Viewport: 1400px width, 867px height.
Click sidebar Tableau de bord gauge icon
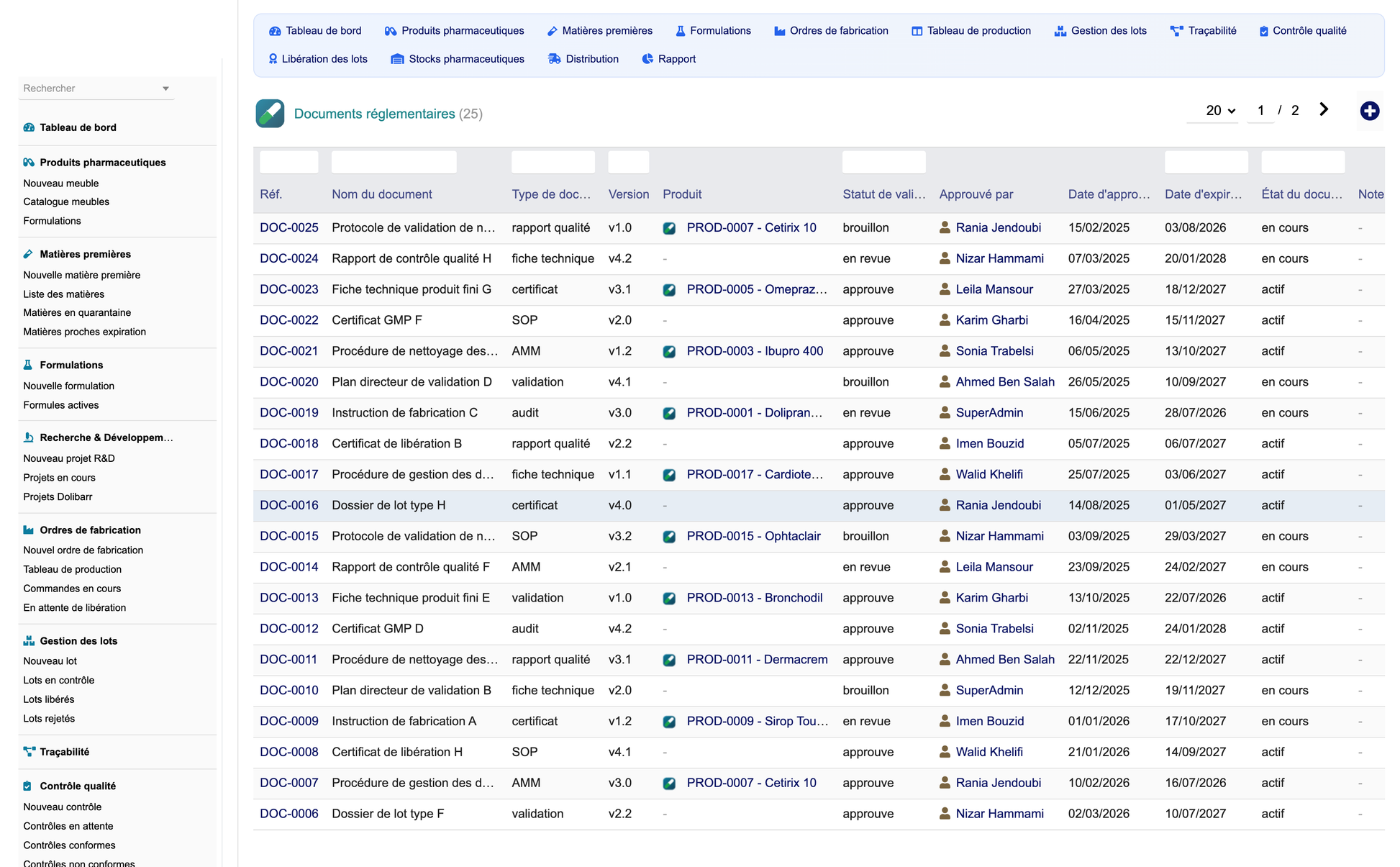coord(29,127)
